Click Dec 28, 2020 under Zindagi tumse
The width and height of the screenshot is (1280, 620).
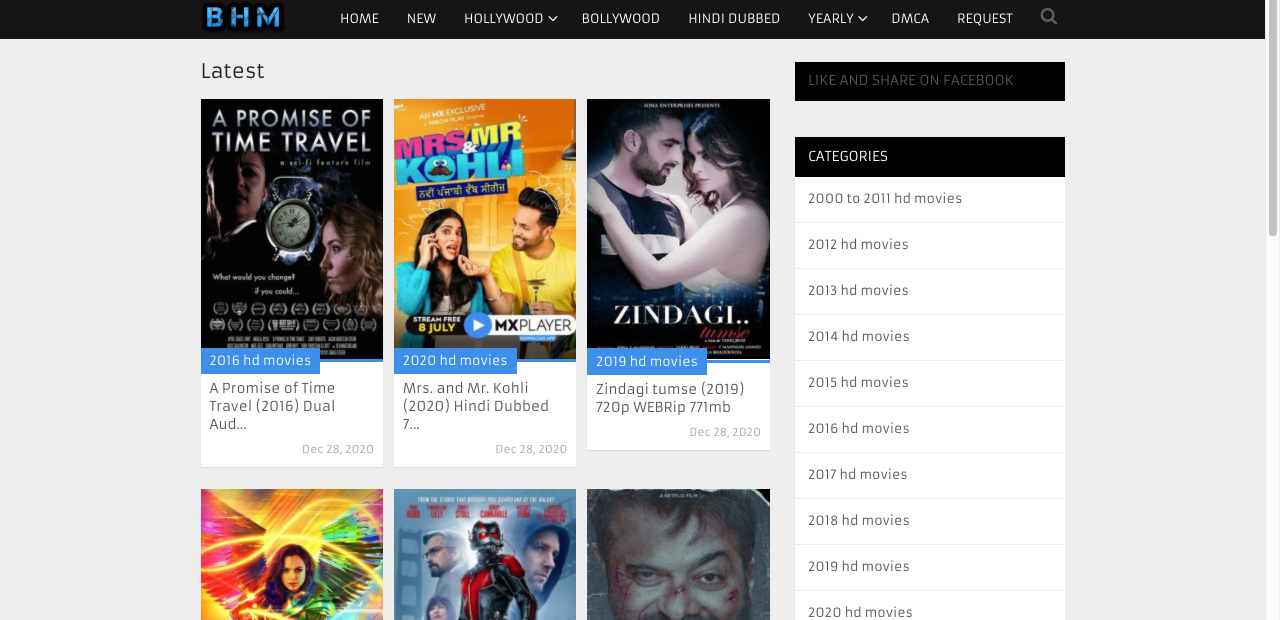[x=725, y=433]
